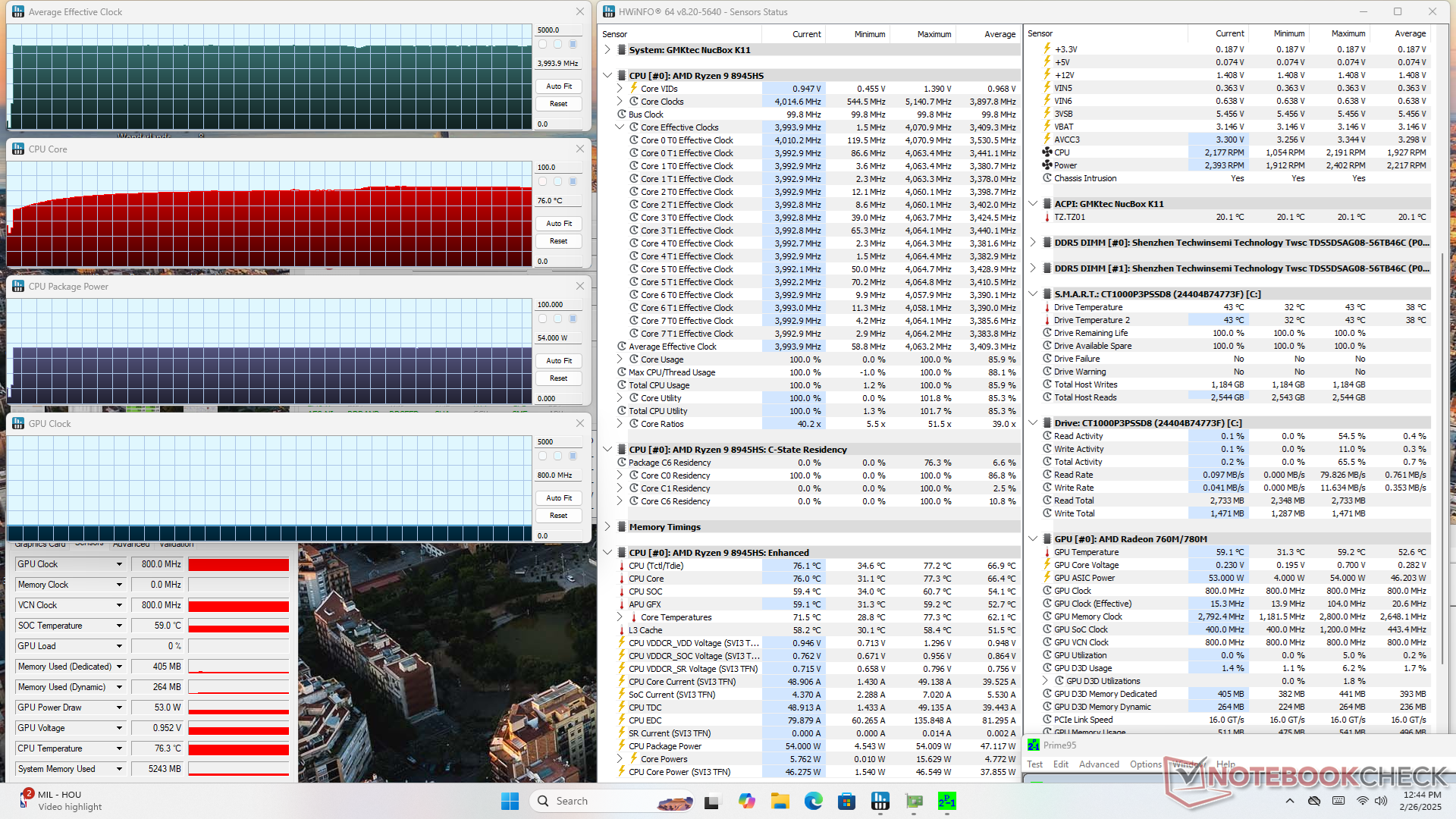
Task: Open GPU-Z green card taskbar icon
Action: [914, 801]
